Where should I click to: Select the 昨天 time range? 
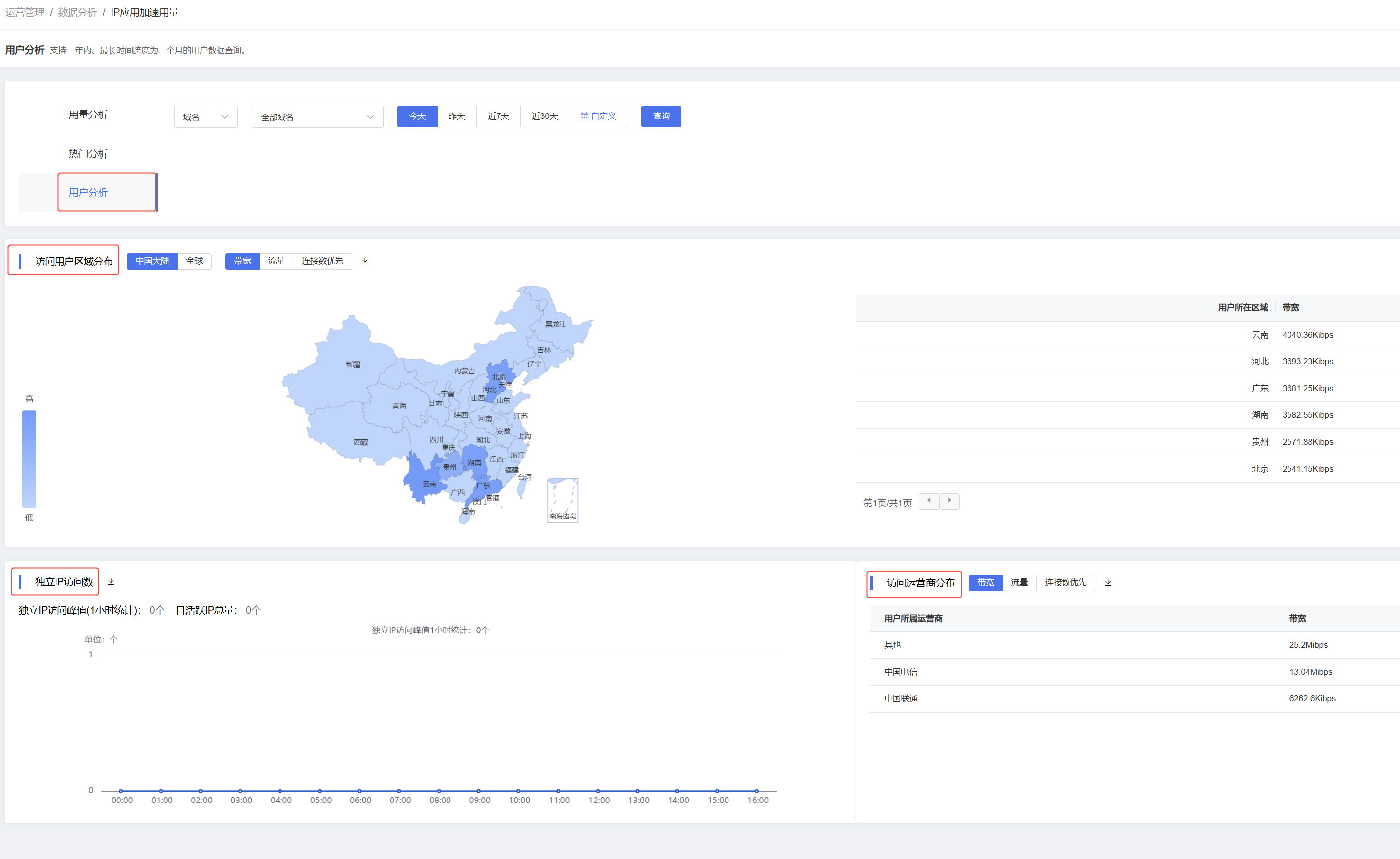[x=456, y=116]
